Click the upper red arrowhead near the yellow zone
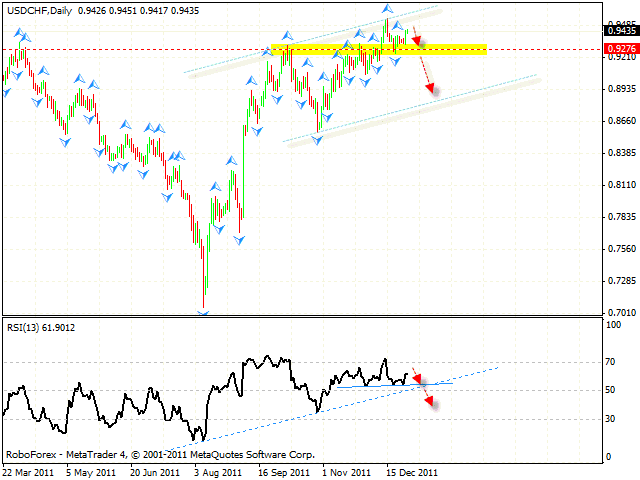The image size is (640, 480). click(x=419, y=41)
